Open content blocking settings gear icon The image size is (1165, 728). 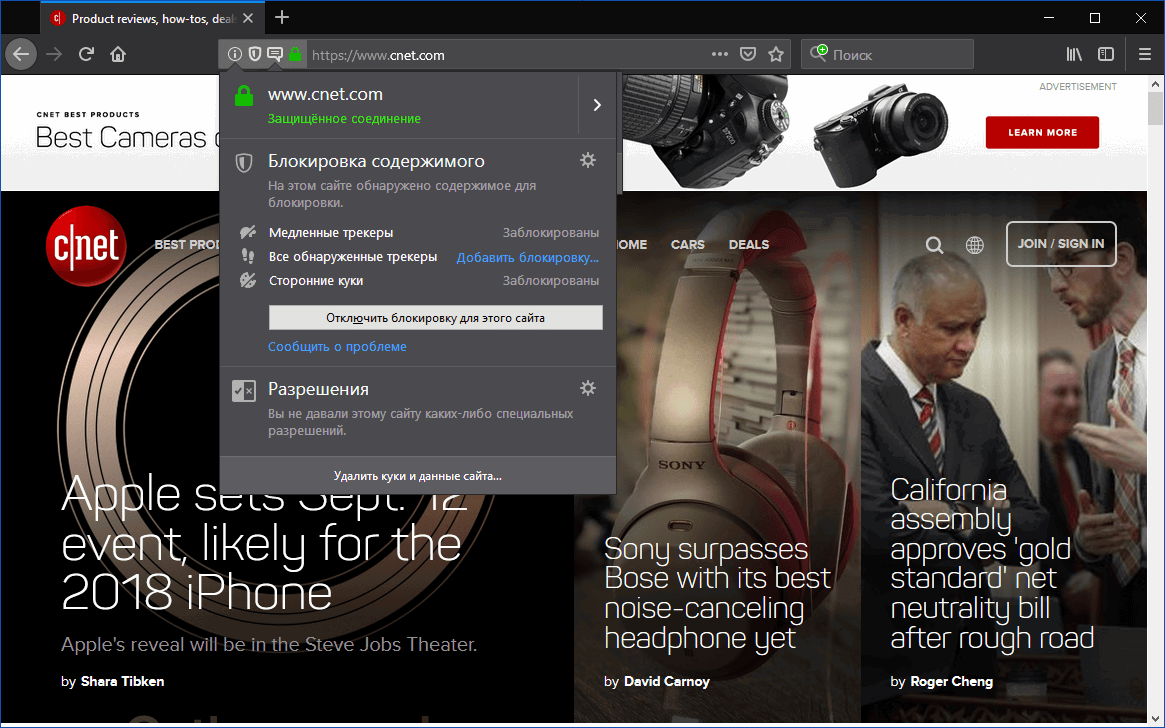pyautogui.click(x=588, y=160)
